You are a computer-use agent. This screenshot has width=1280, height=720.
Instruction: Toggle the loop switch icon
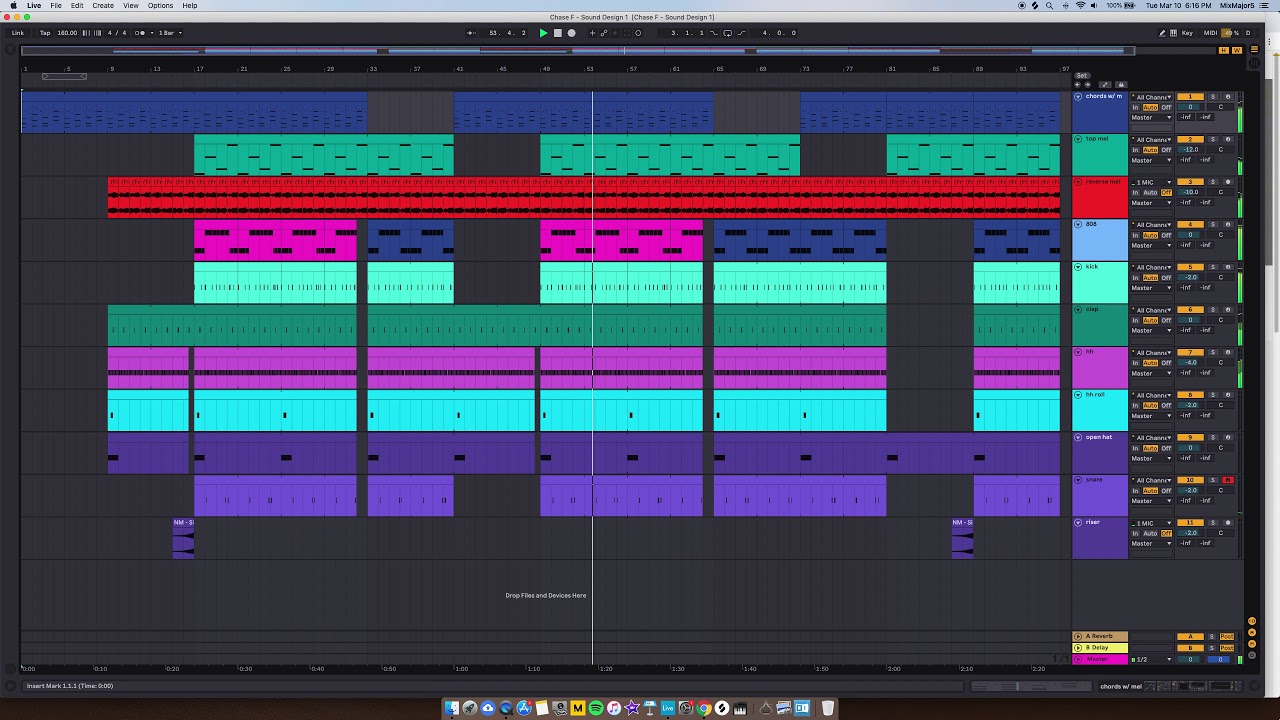727,33
